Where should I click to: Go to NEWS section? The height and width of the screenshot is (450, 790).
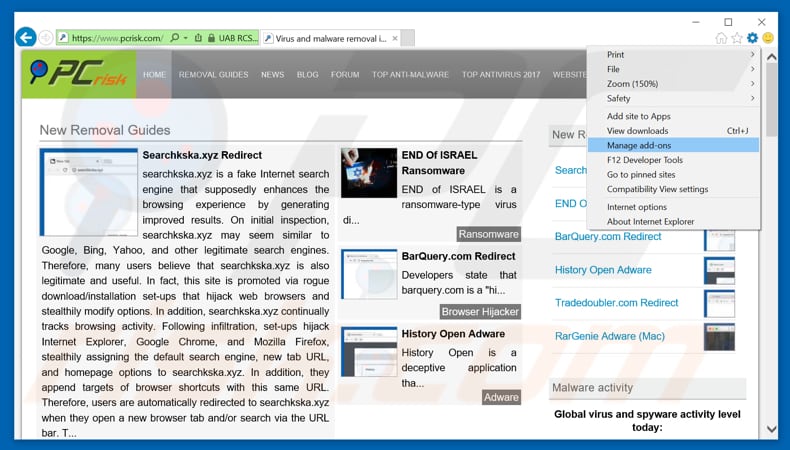(273, 75)
